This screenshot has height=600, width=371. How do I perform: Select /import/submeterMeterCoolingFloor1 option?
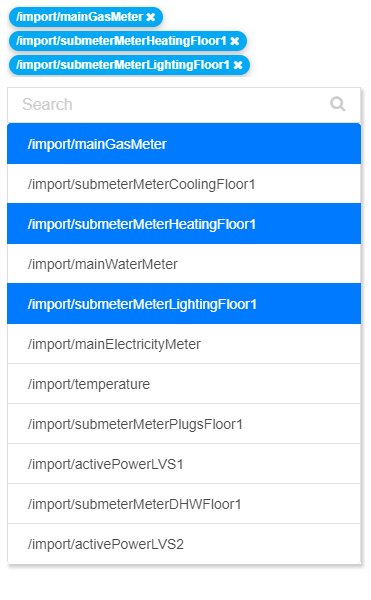point(184,184)
